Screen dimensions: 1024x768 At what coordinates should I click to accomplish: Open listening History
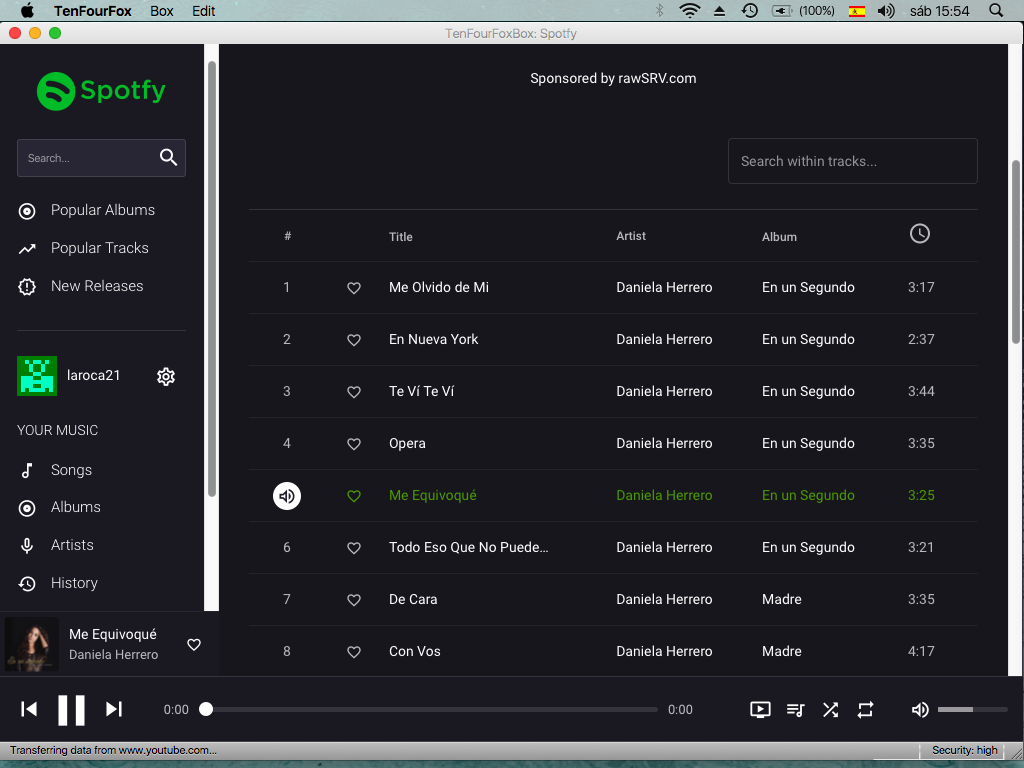(74, 583)
